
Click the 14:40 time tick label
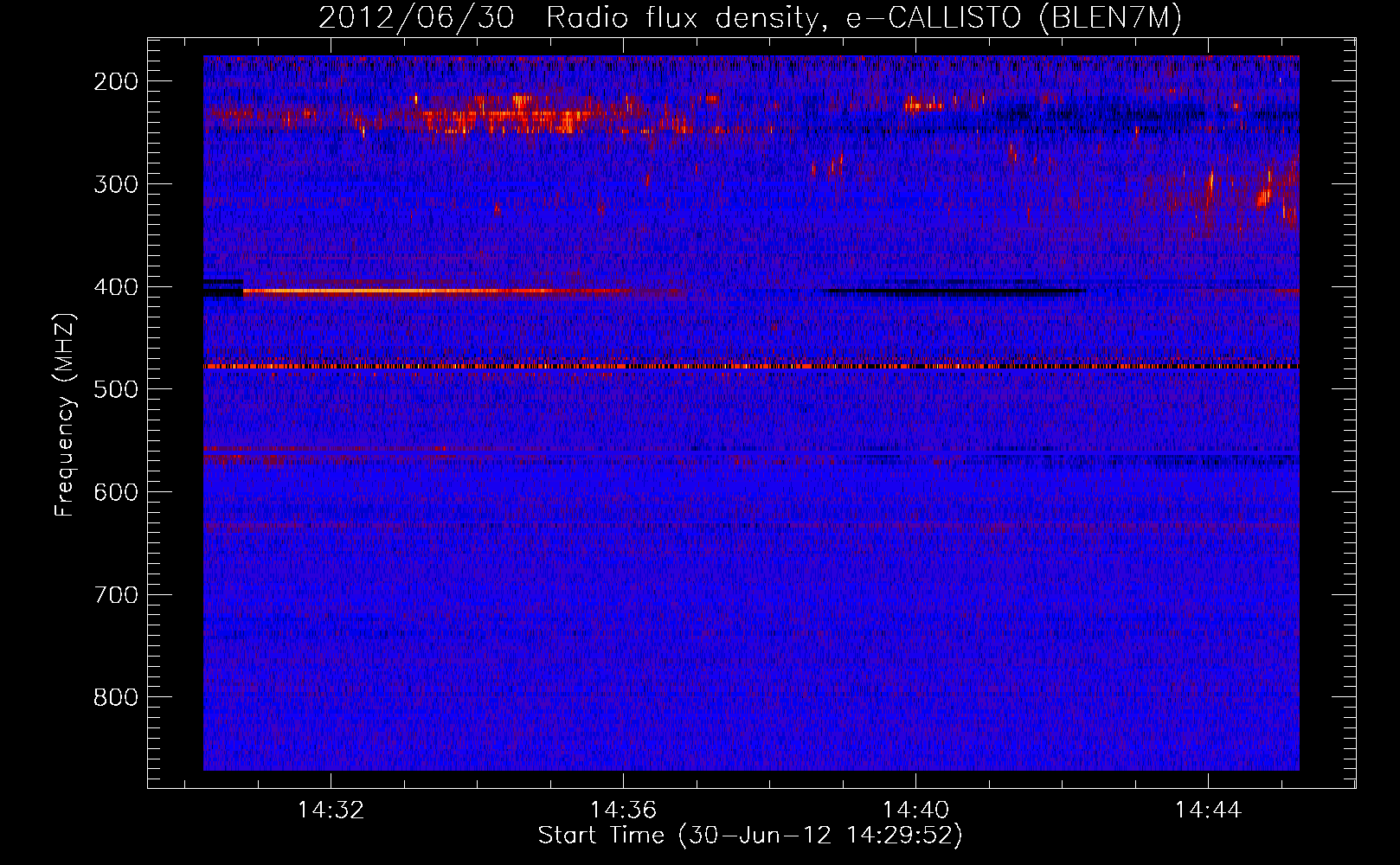915,811
